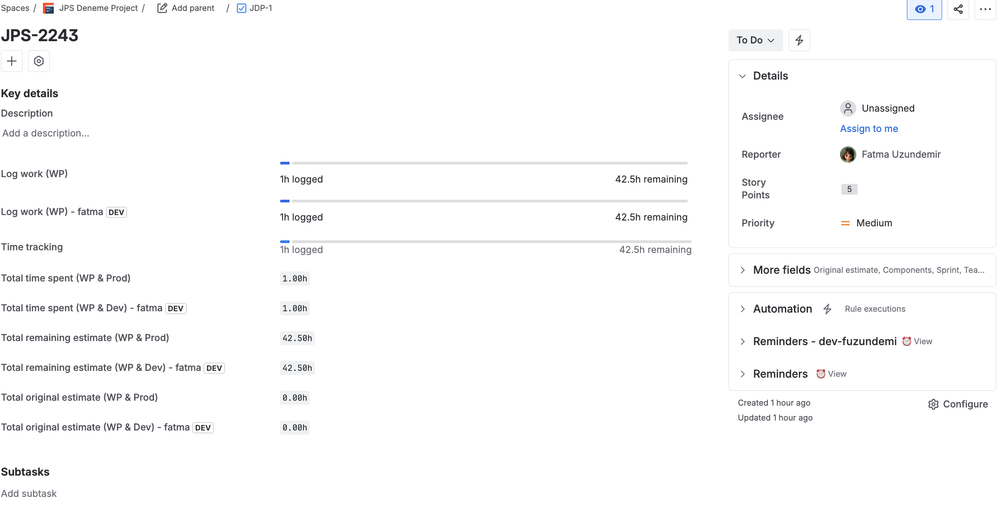Click the Add parent breadcrumb text
The width and height of the screenshot is (999, 506).
tap(193, 8)
